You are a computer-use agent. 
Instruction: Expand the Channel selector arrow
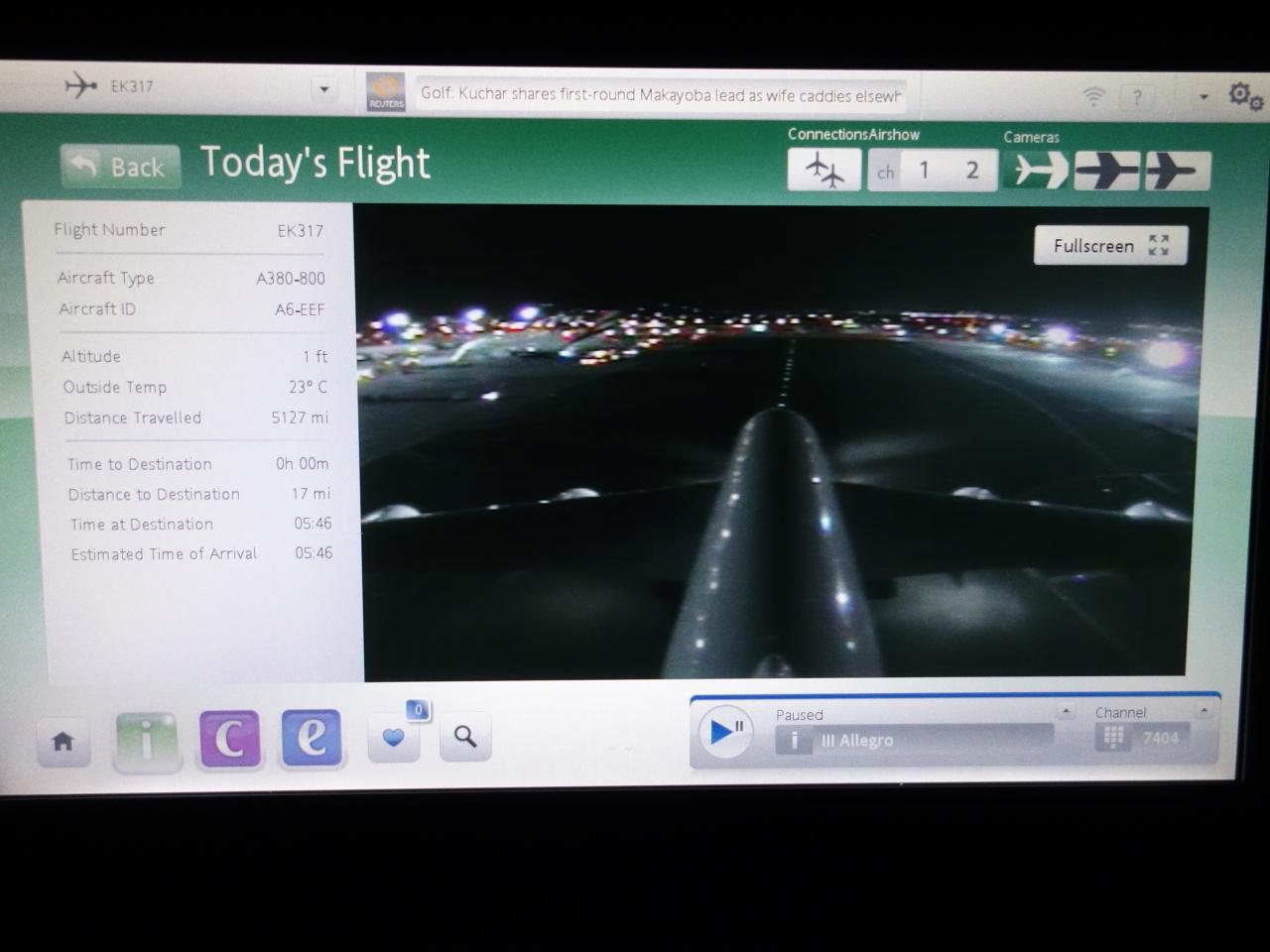1204,710
